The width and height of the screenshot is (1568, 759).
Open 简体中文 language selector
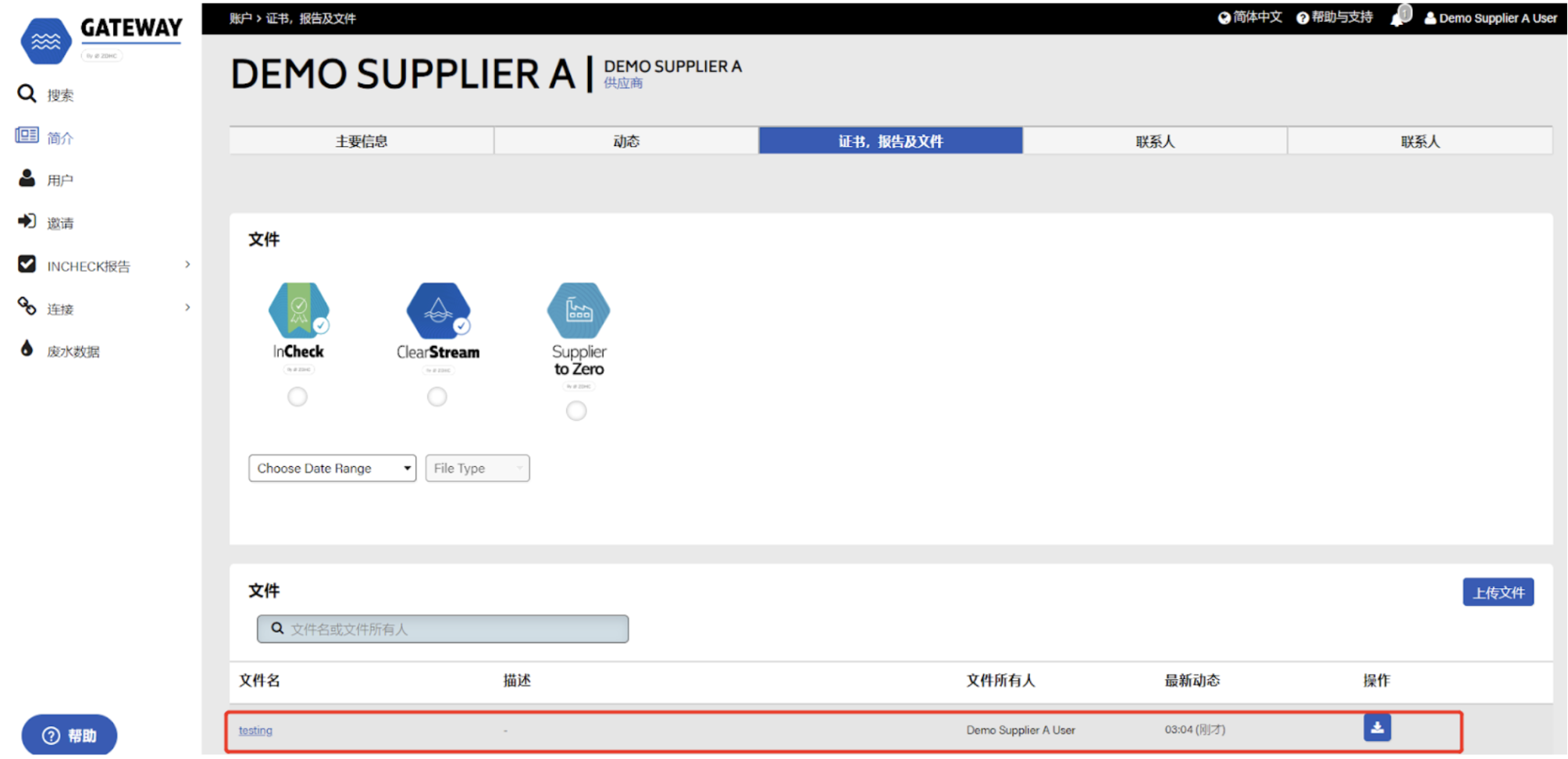click(1257, 18)
